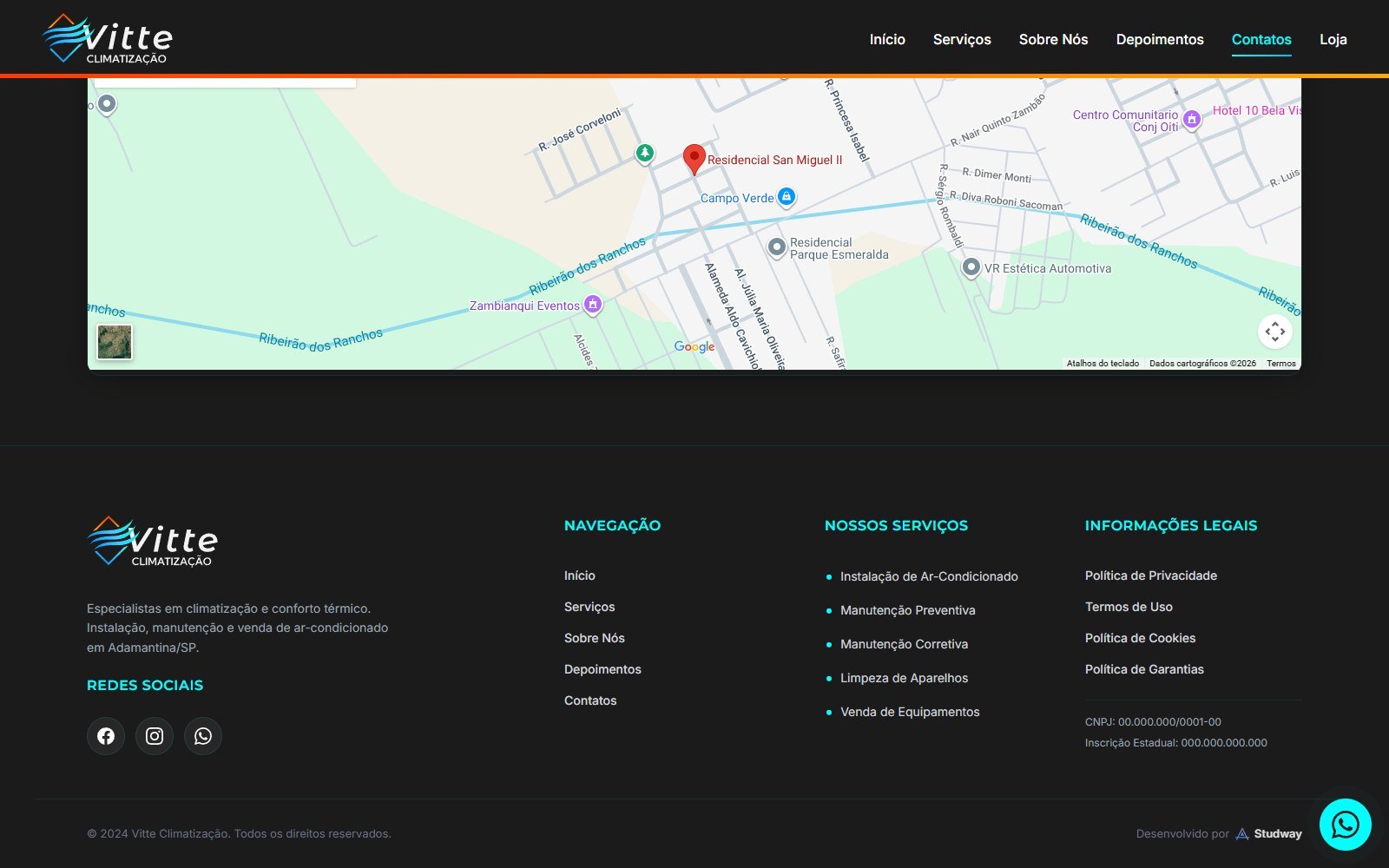
Task: Select the Zambianqui Eventos map marker
Action: pyautogui.click(x=593, y=305)
